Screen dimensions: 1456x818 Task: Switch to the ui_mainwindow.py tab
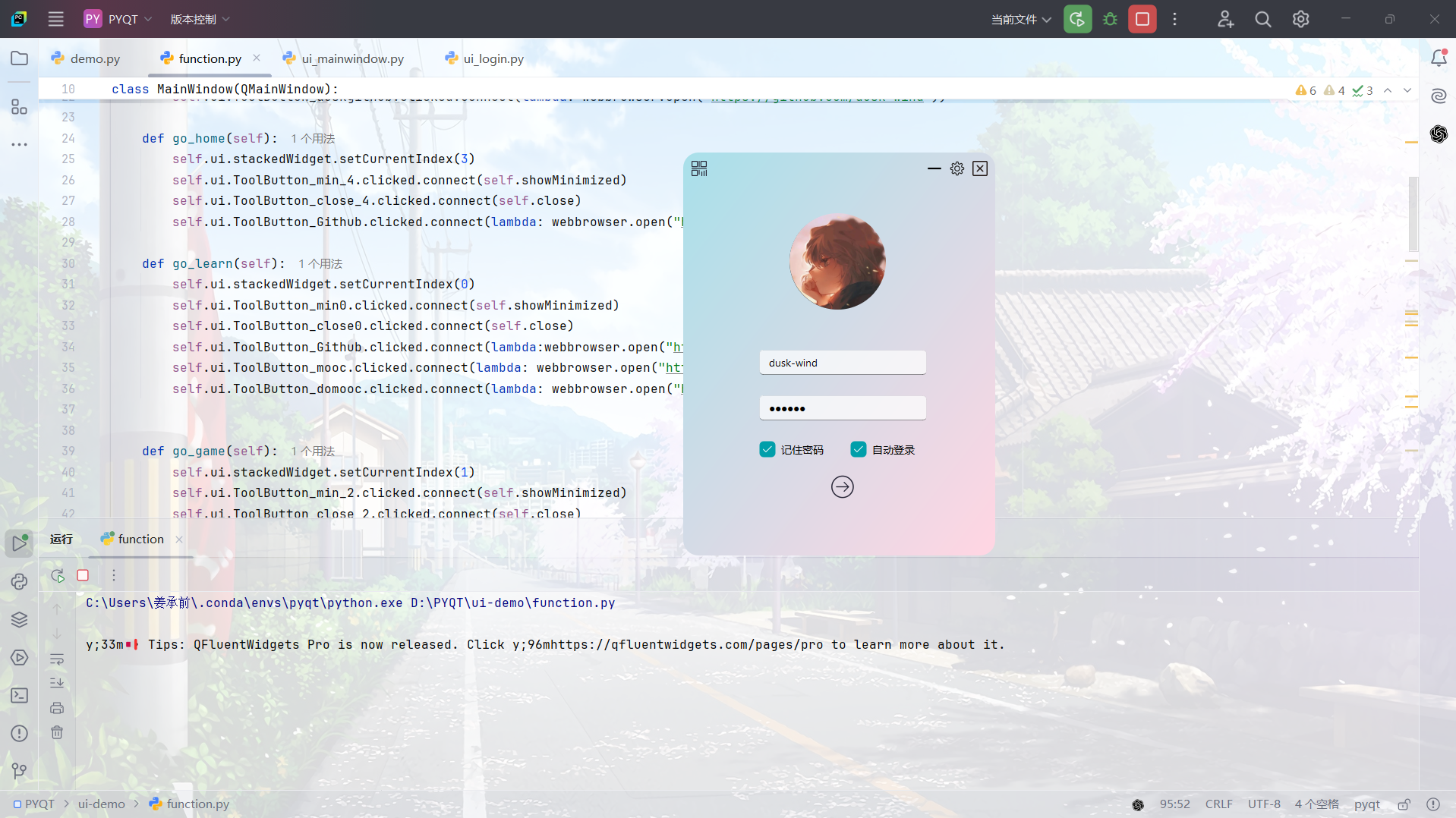pyautogui.click(x=352, y=58)
